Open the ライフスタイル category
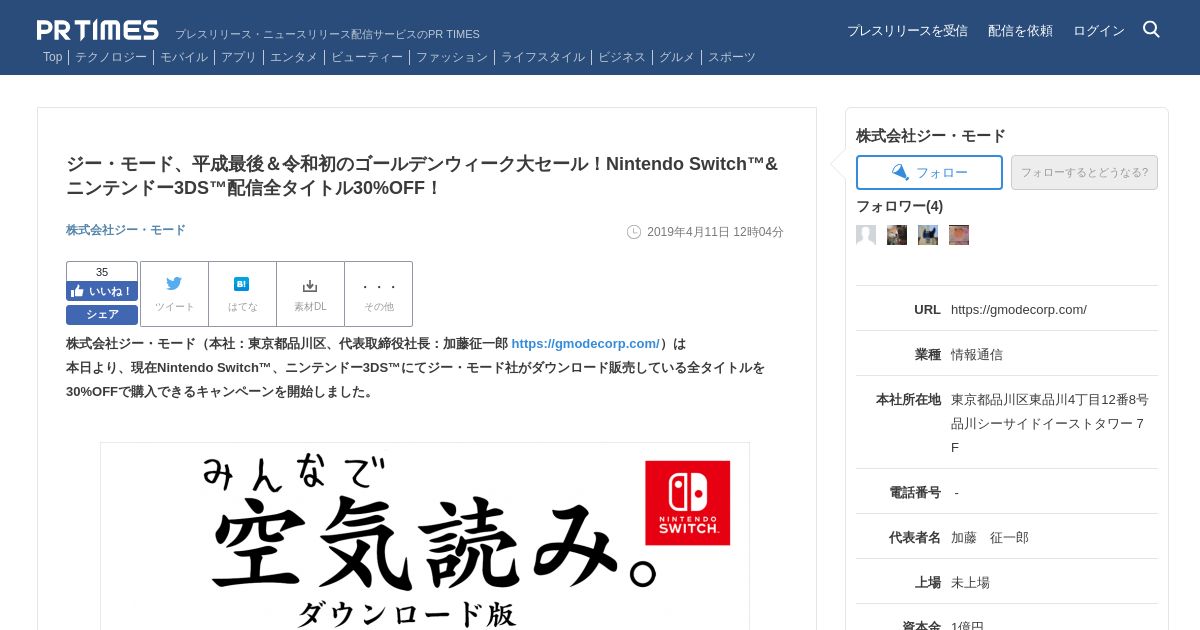This screenshot has width=1200, height=630. pos(543,57)
